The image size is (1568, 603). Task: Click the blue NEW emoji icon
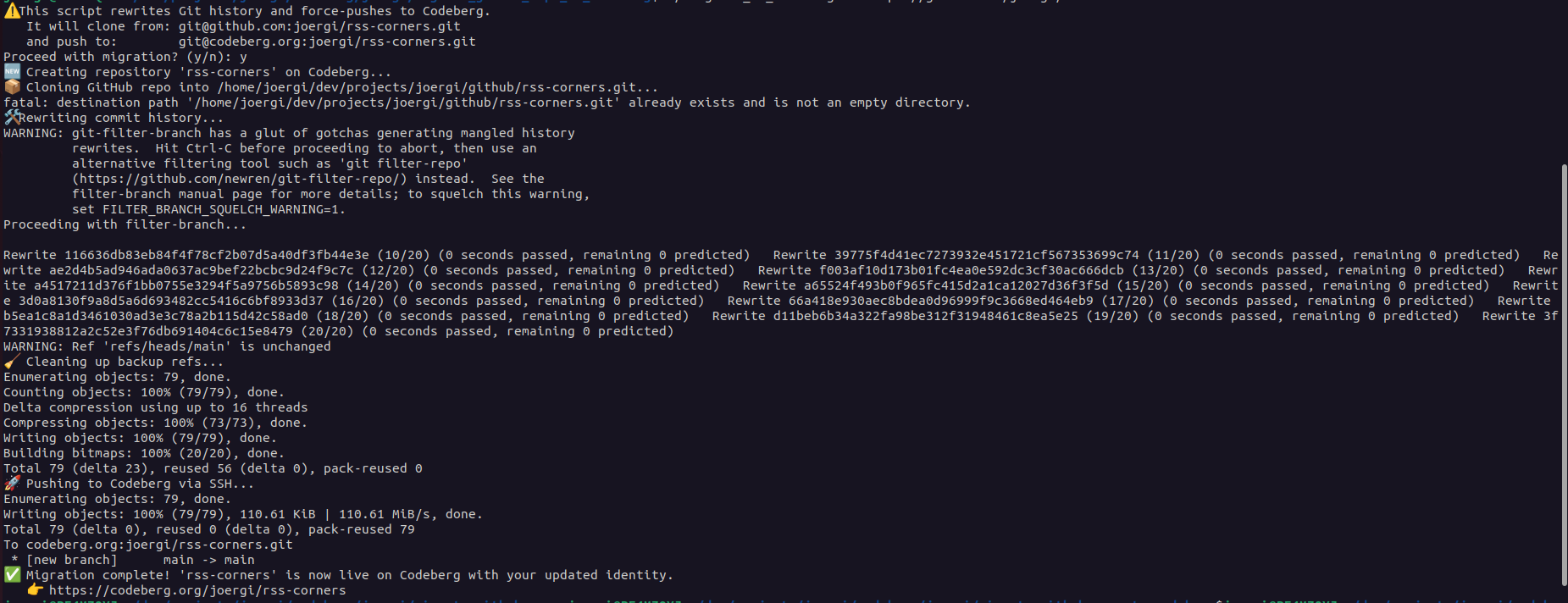pyautogui.click(x=12, y=72)
